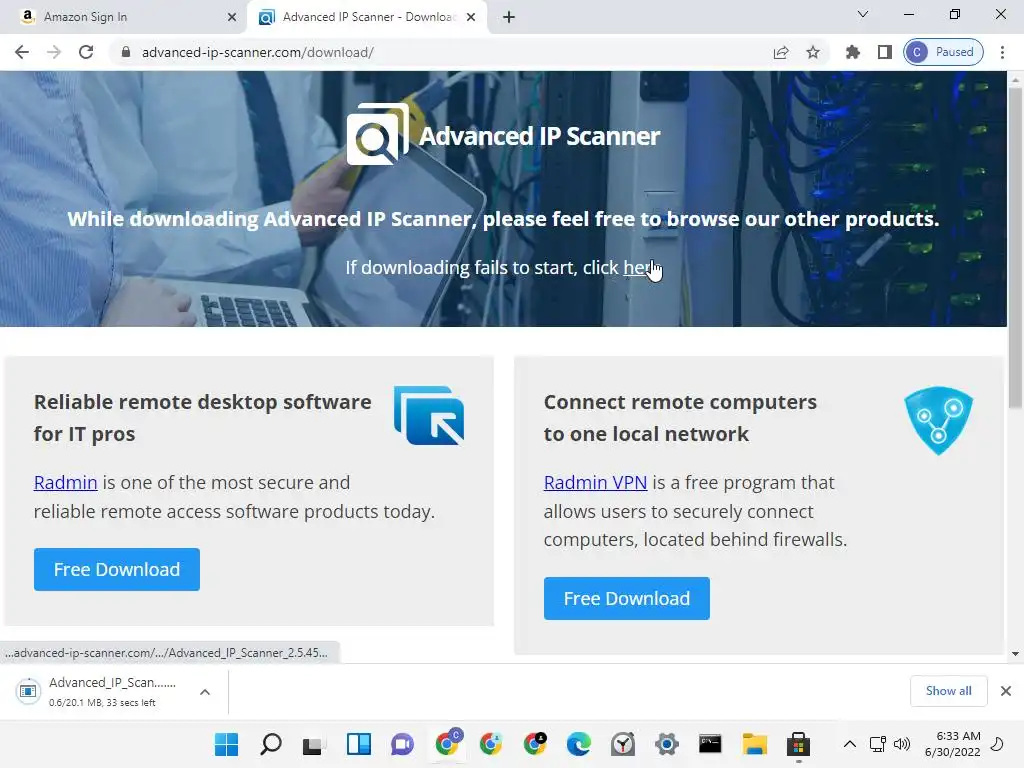The height and width of the screenshot is (768, 1024).
Task: Open the Extensions puzzle icon
Action: [852, 52]
